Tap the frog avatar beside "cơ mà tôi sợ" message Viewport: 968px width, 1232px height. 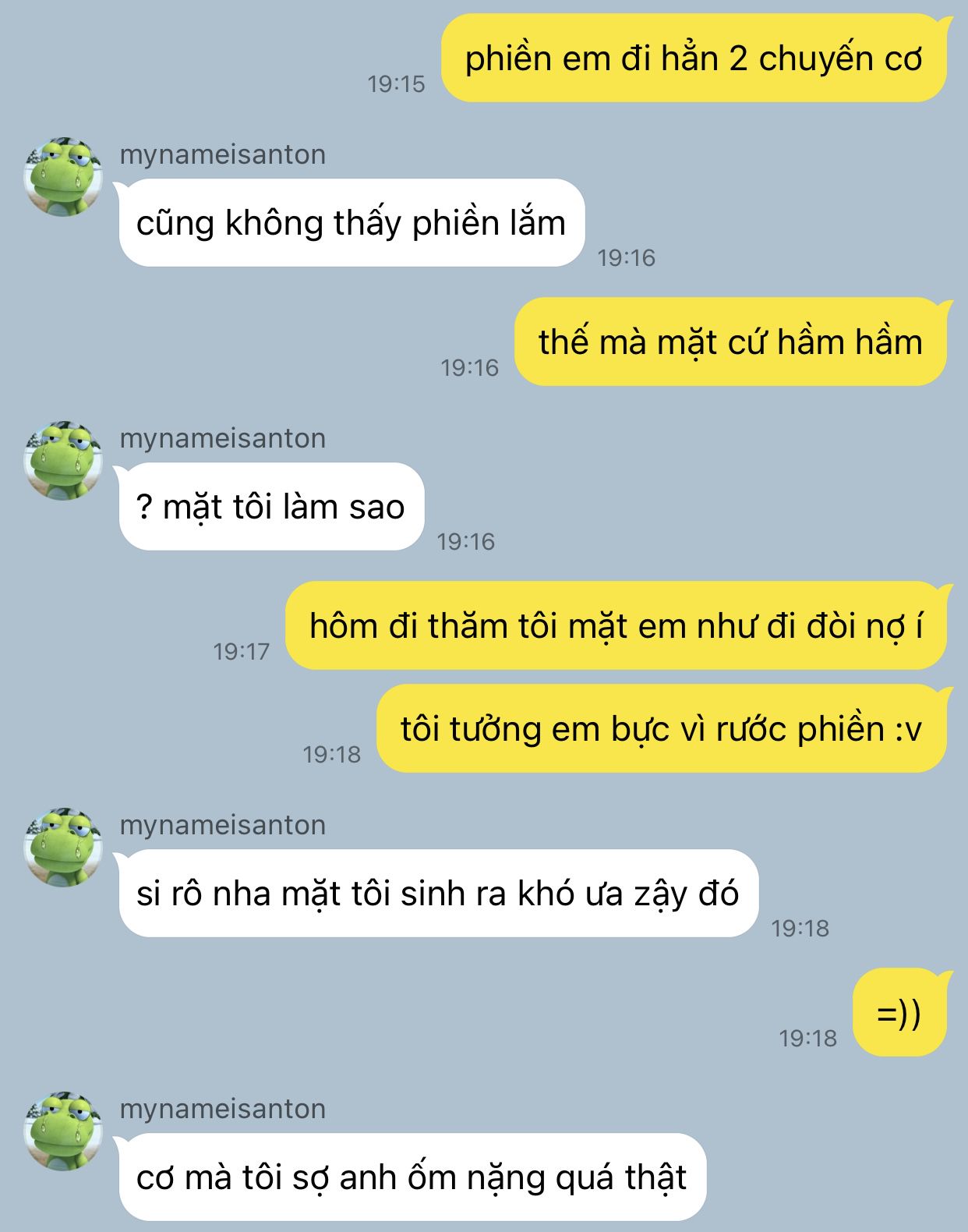point(63,1131)
